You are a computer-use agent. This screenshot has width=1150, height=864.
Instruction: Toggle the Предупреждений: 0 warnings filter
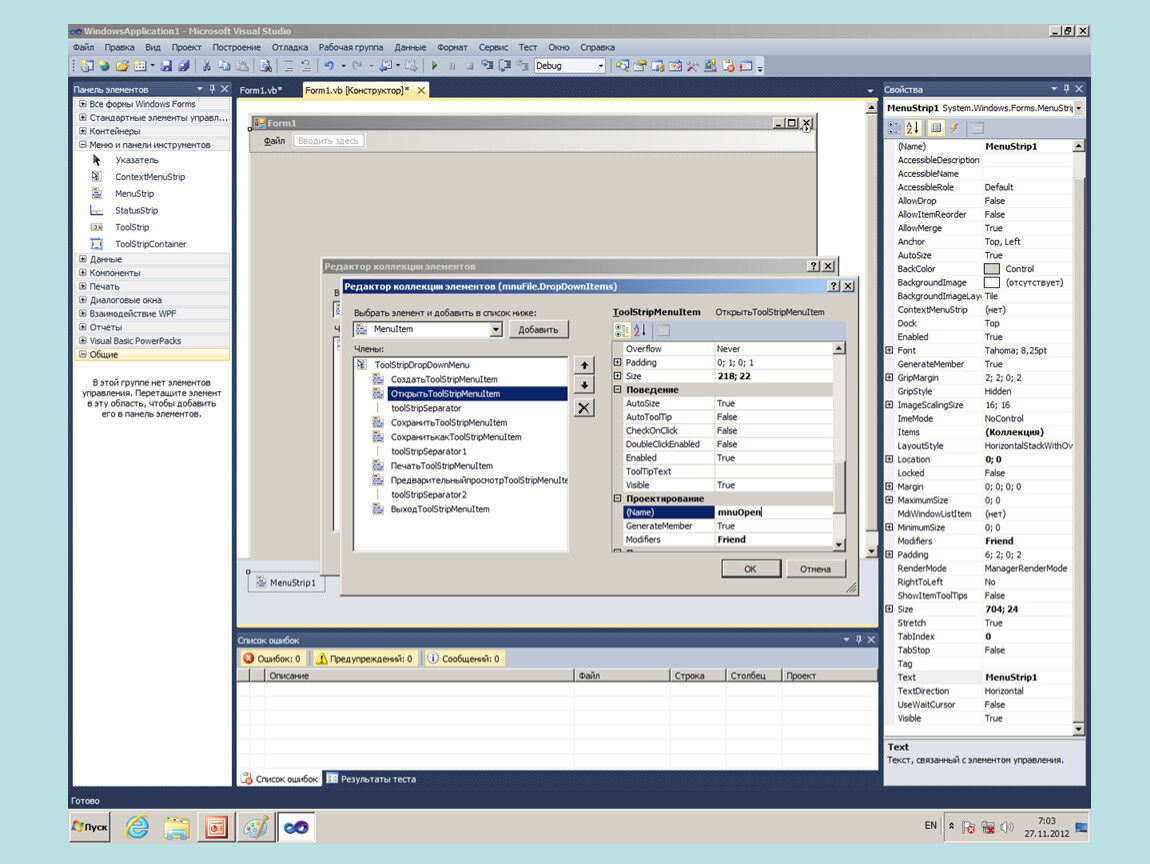pyautogui.click(x=365, y=659)
